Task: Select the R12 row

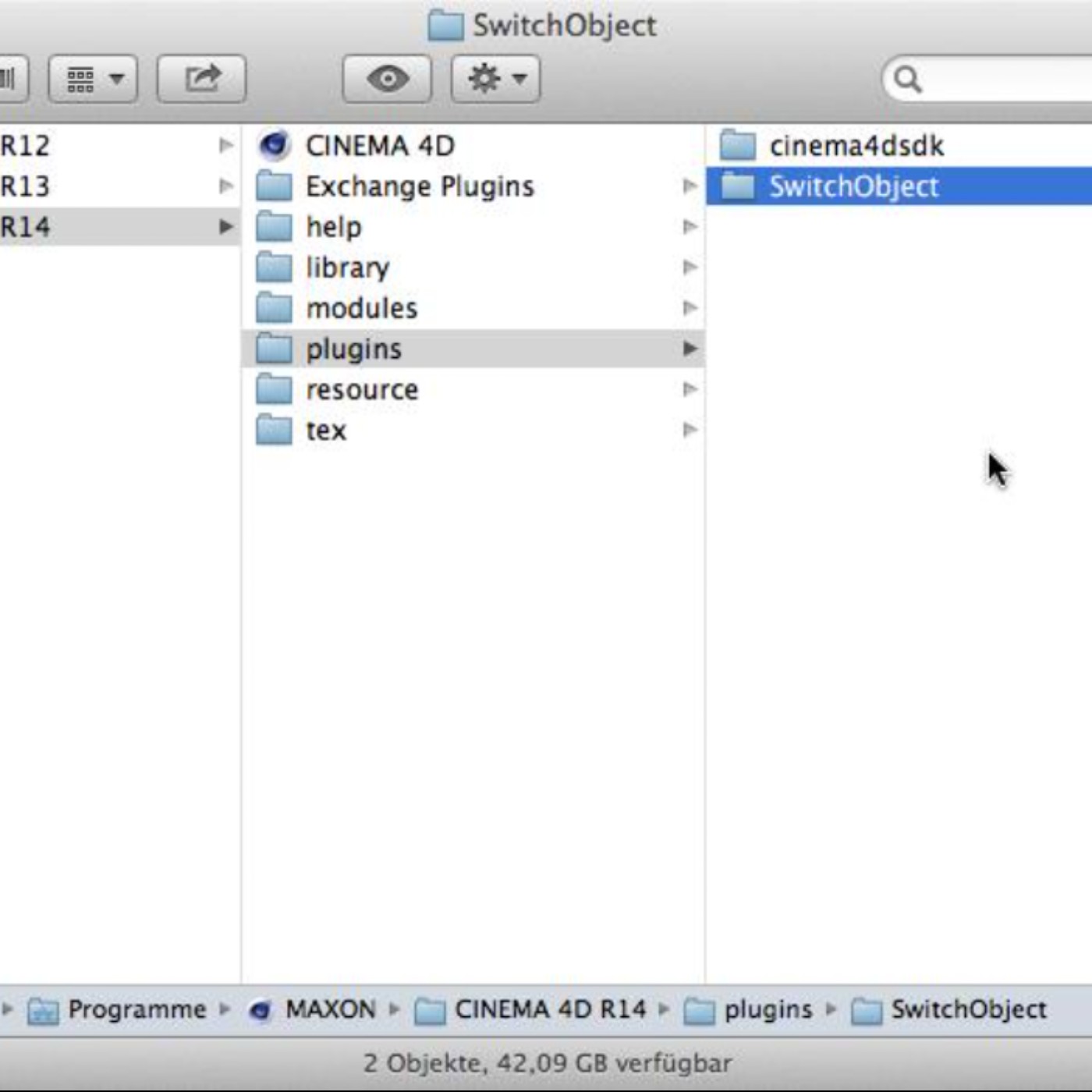Action: pos(120,145)
